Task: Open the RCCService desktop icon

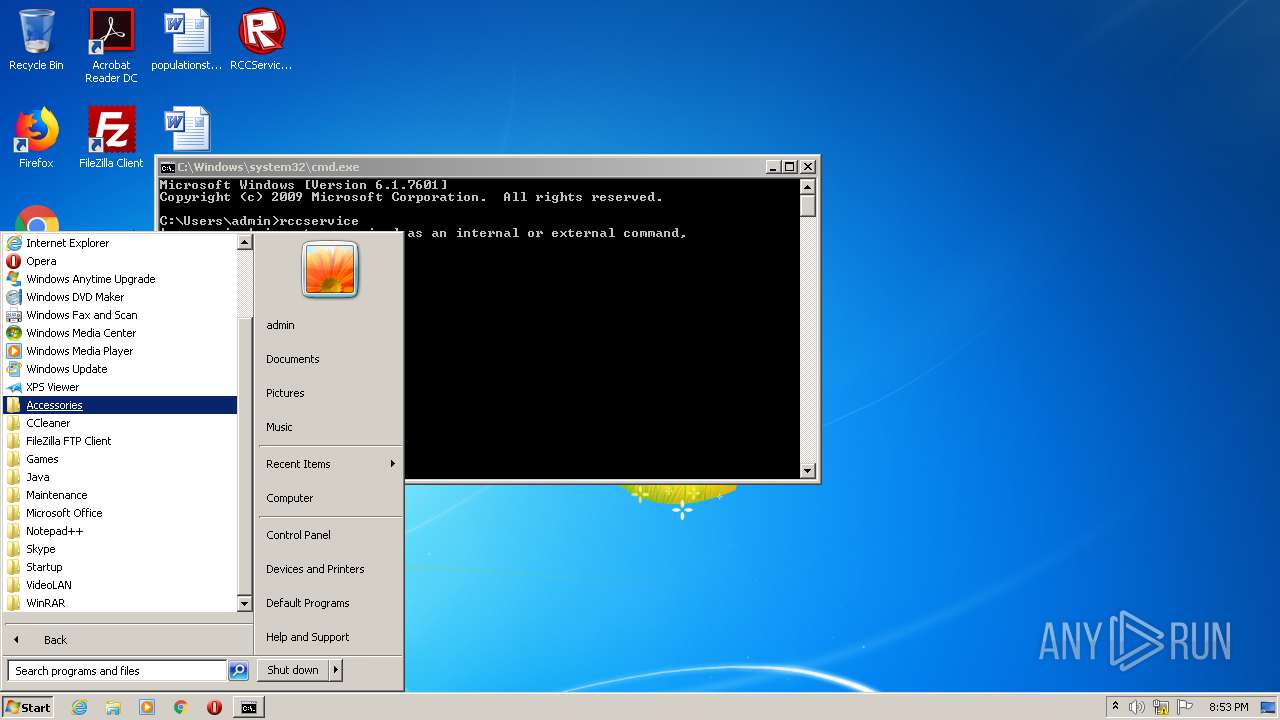Action: pos(261,40)
